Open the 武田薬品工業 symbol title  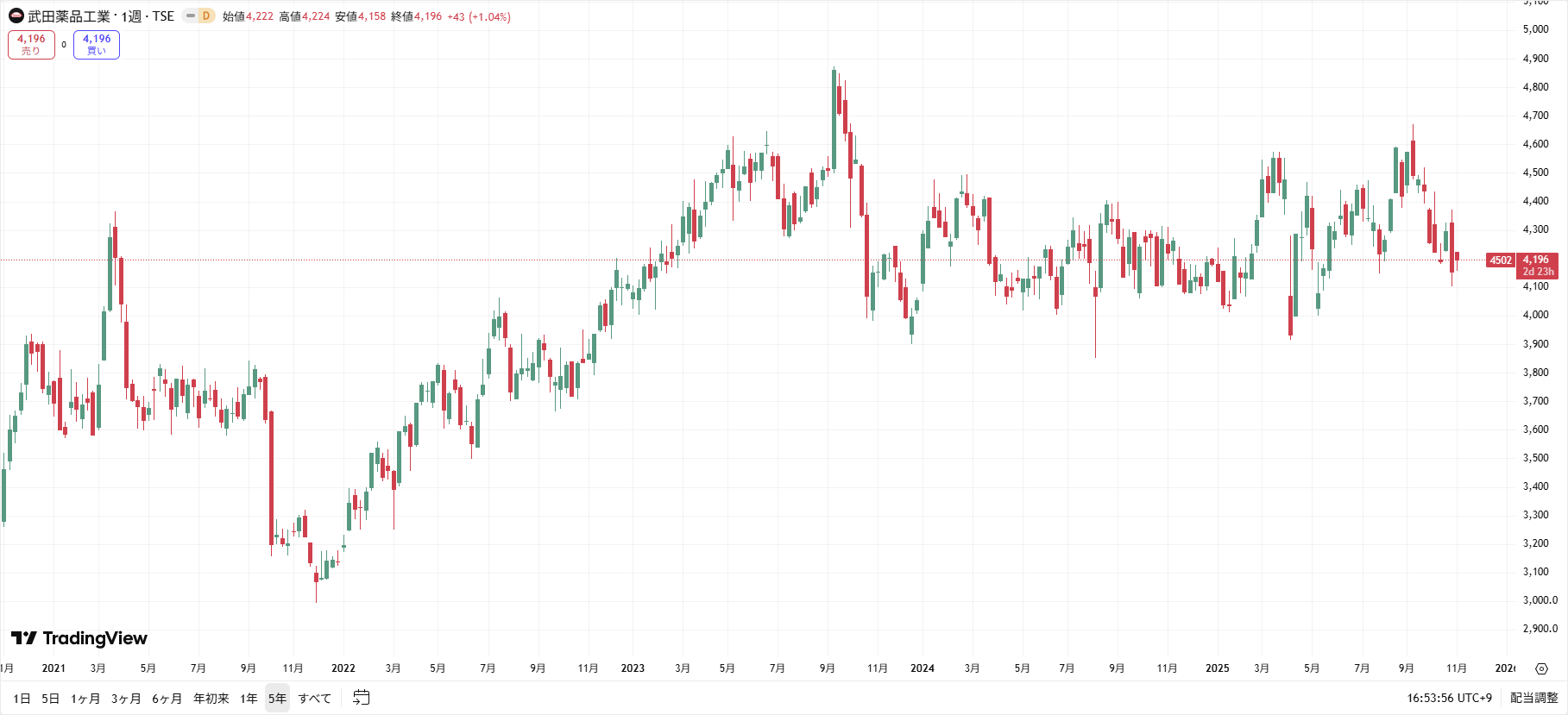tap(69, 16)
